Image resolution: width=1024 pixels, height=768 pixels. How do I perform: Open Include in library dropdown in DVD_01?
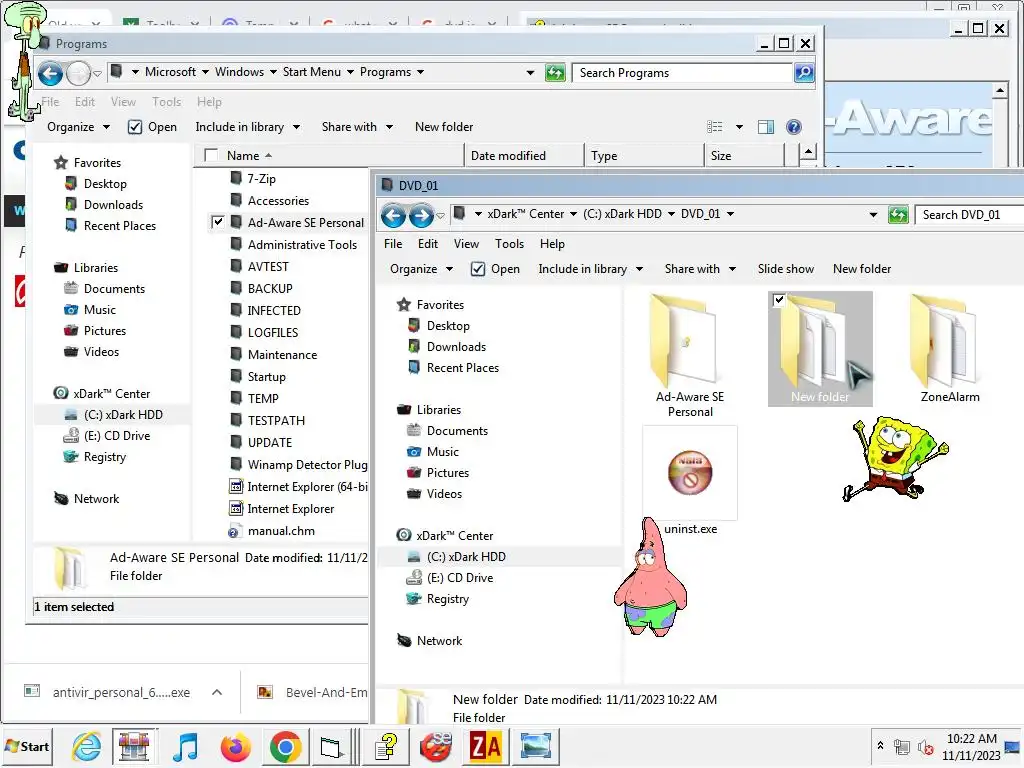[x=590, y=269]
